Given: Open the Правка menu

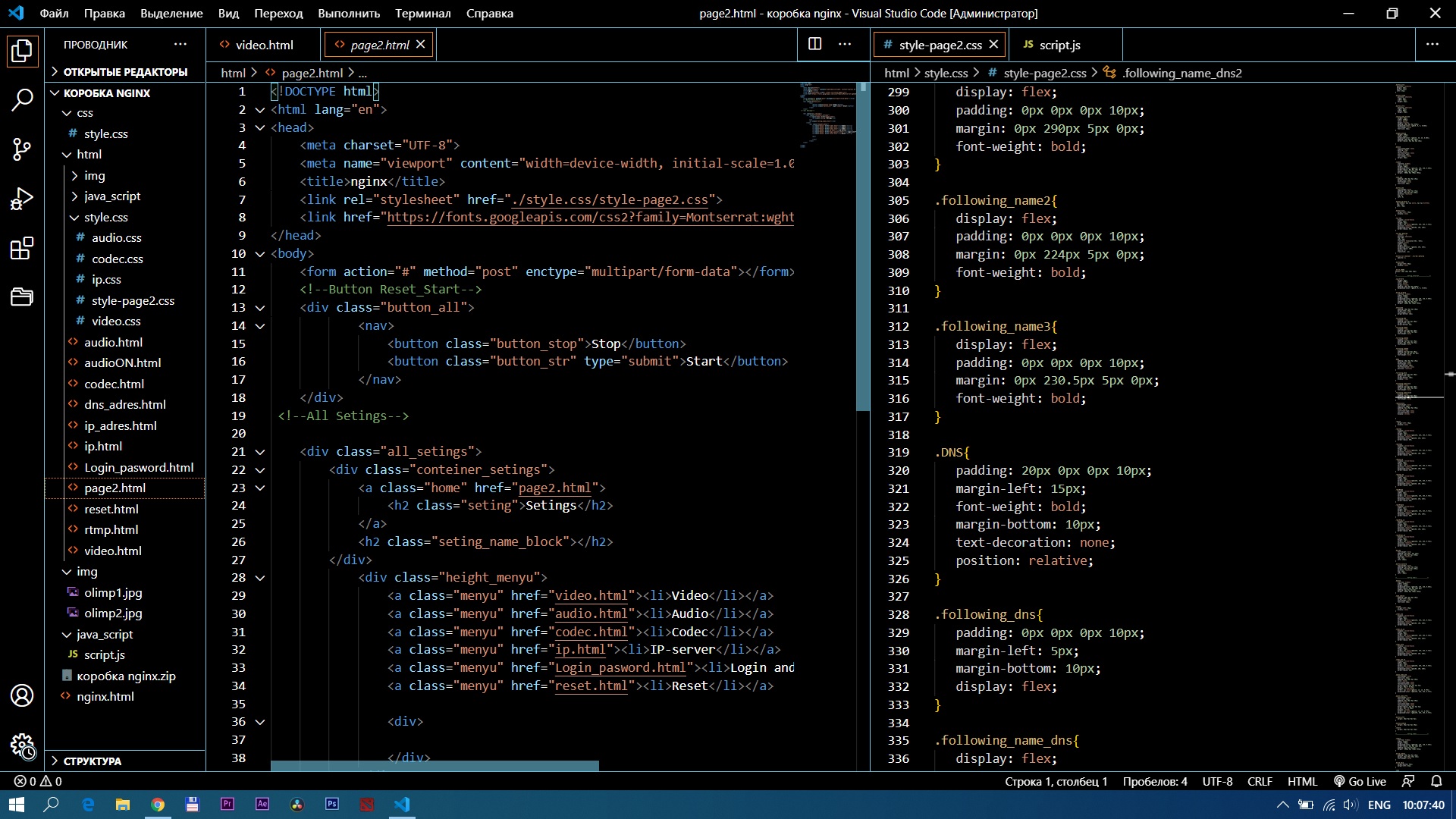Looking at the screenshot, I should (x=105, y=13).
